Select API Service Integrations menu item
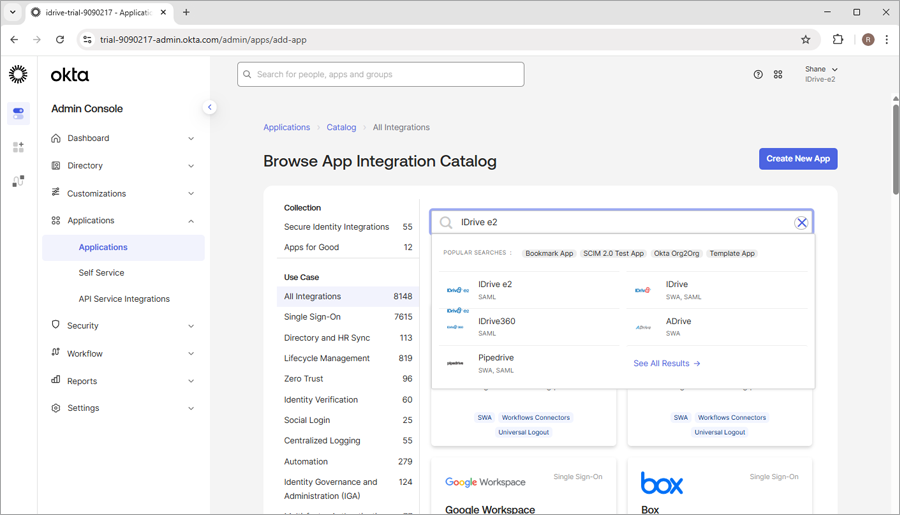The image size is (900, 515). pos(124,299)
